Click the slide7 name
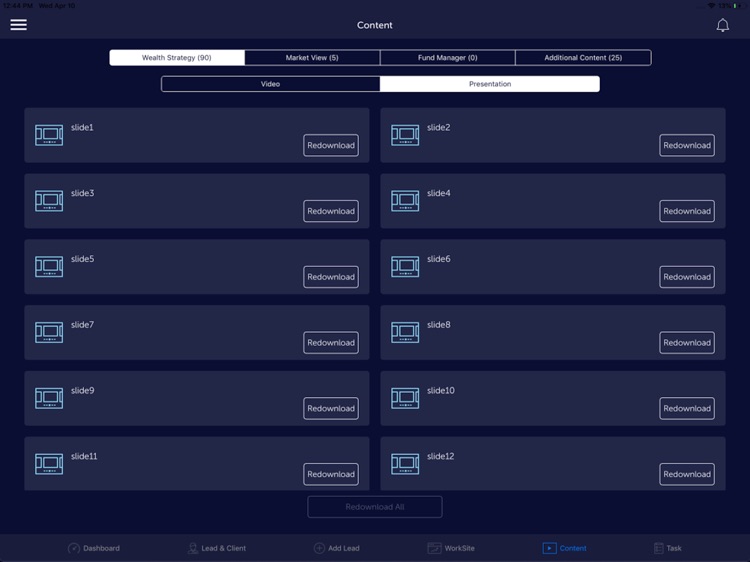750x562 pixels. (x=83, y=324)
